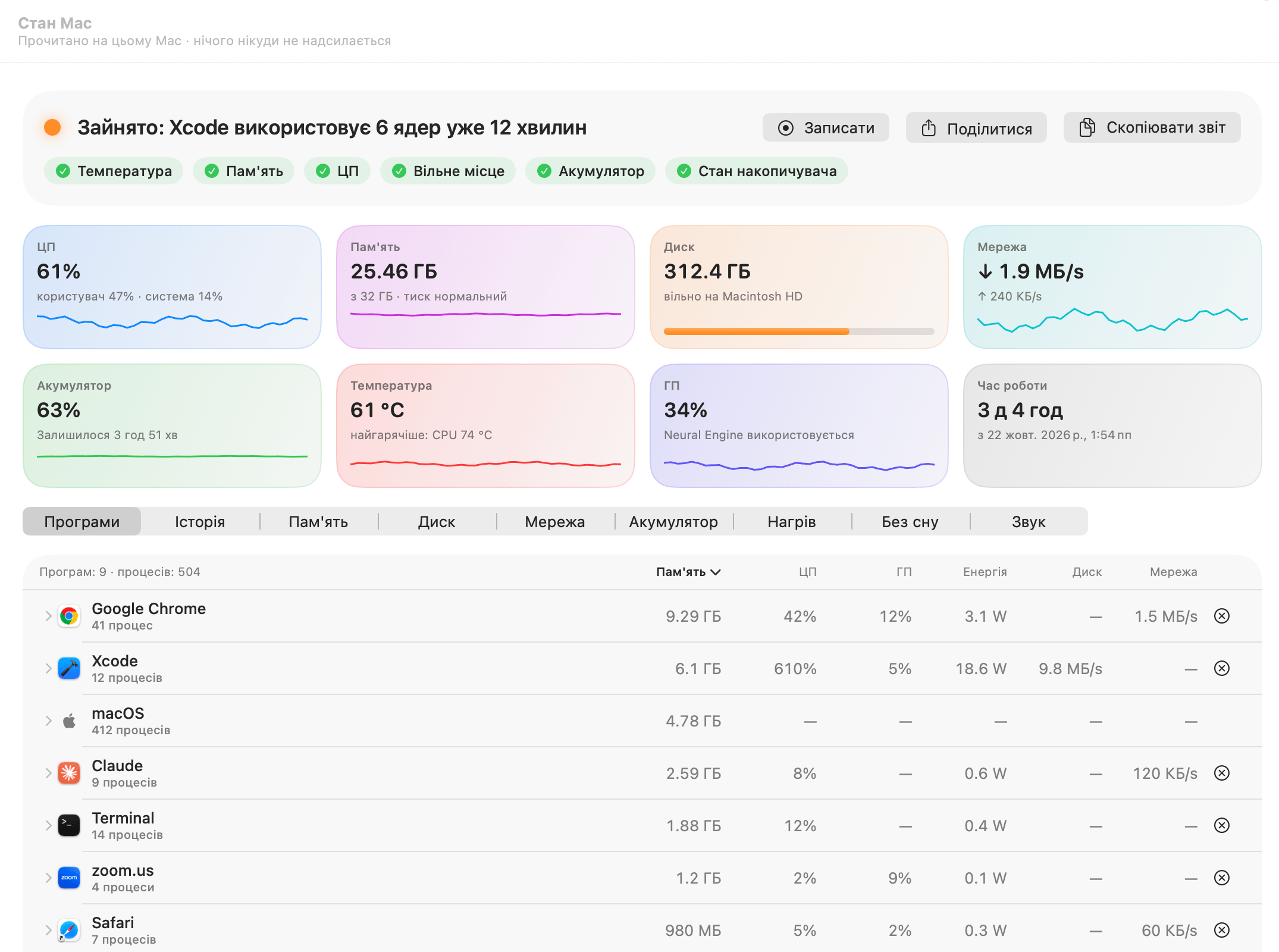This screenshot has width=1279, height=952.
Task: Click the Записати button
Action: pos(826,128)
